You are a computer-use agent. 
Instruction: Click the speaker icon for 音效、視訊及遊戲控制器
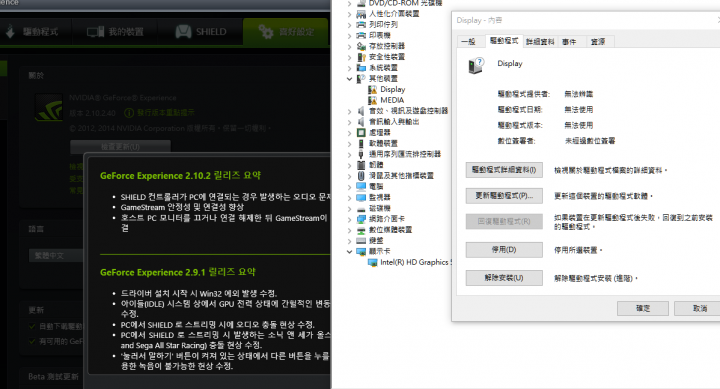[361, 111]
